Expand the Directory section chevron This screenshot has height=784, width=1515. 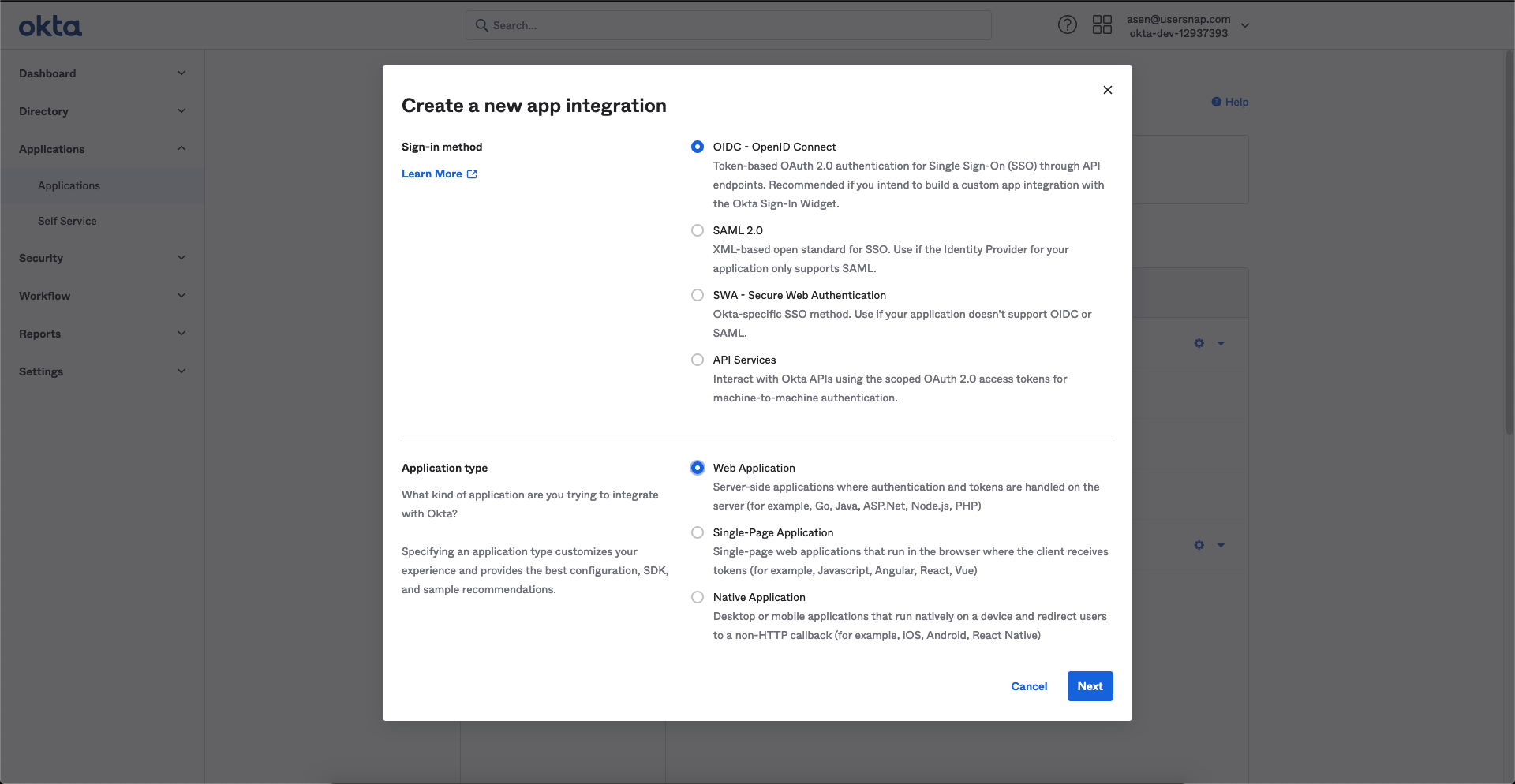(x=181, y=111)
